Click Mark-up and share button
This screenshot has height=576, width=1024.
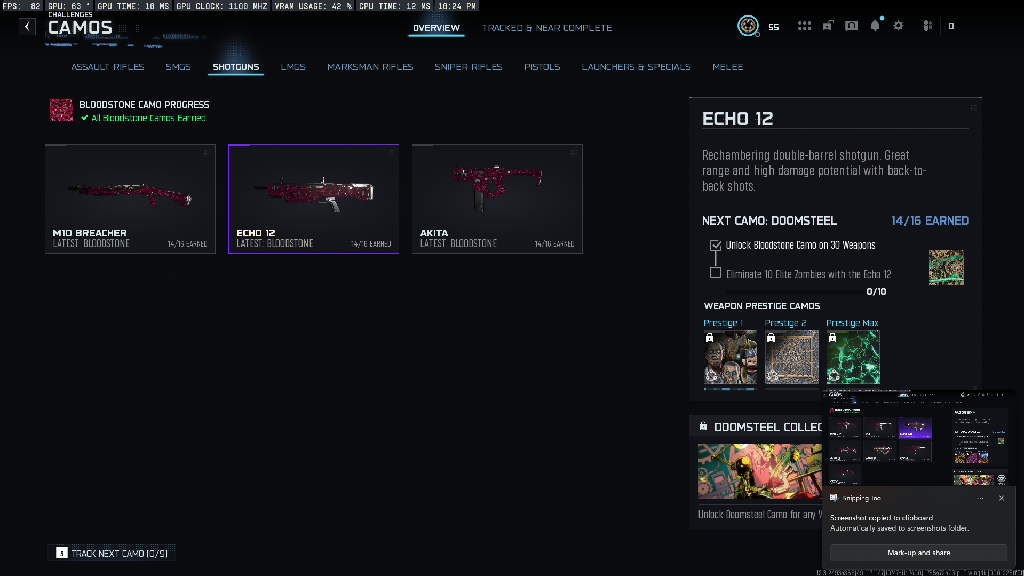918,553
